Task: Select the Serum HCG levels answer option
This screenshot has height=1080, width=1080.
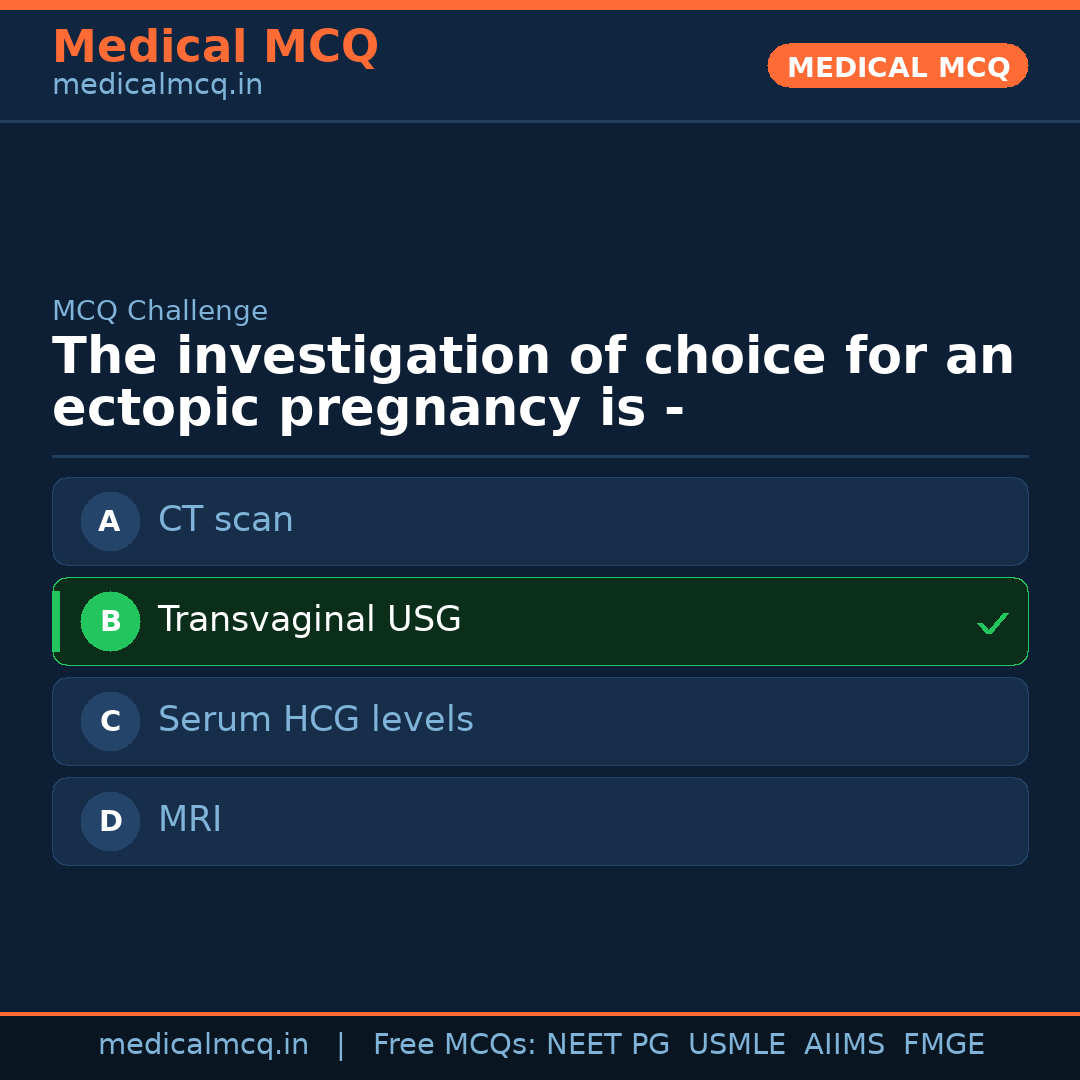Action: tap(540, 721)
